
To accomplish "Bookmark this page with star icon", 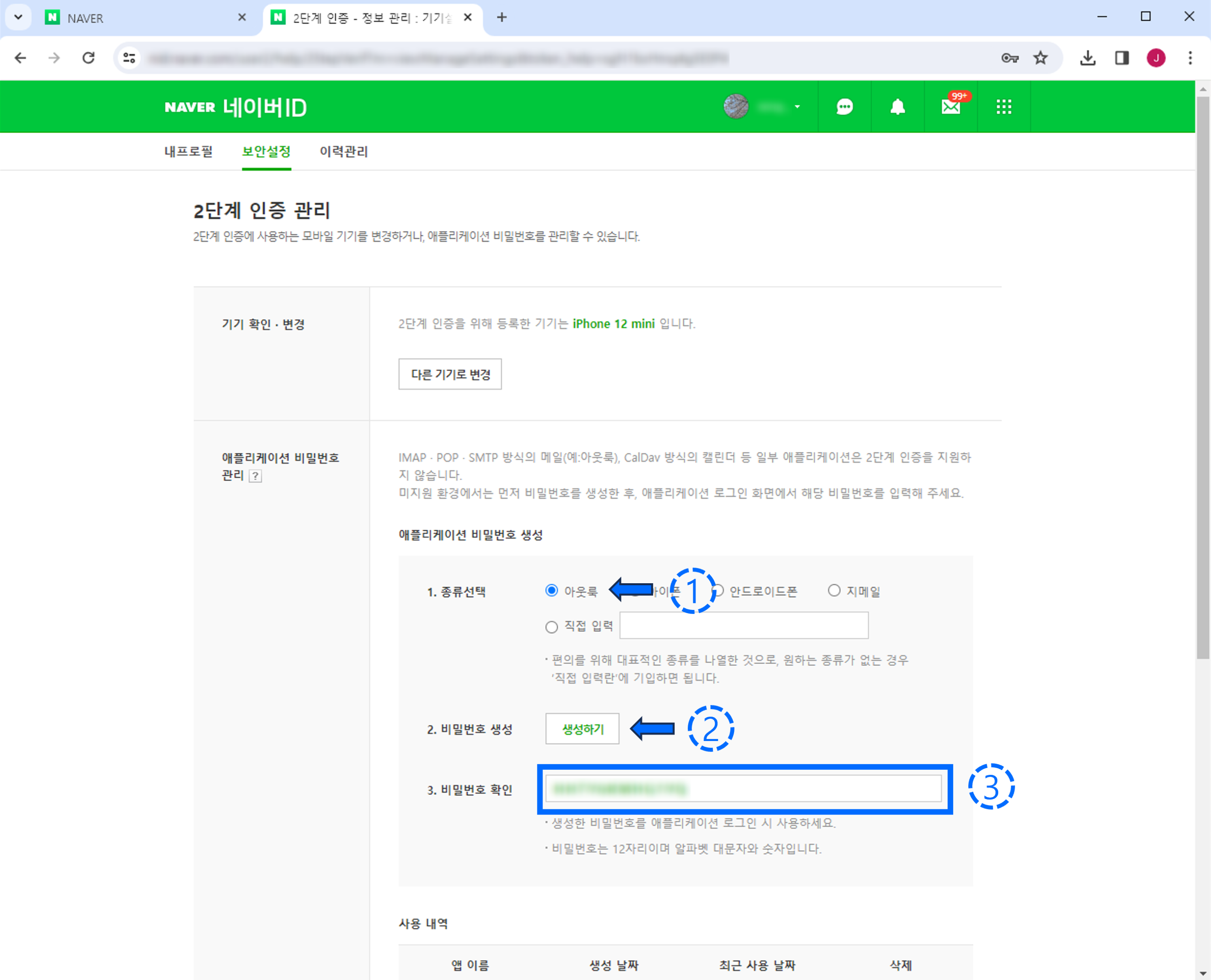I will [1040, 57].
